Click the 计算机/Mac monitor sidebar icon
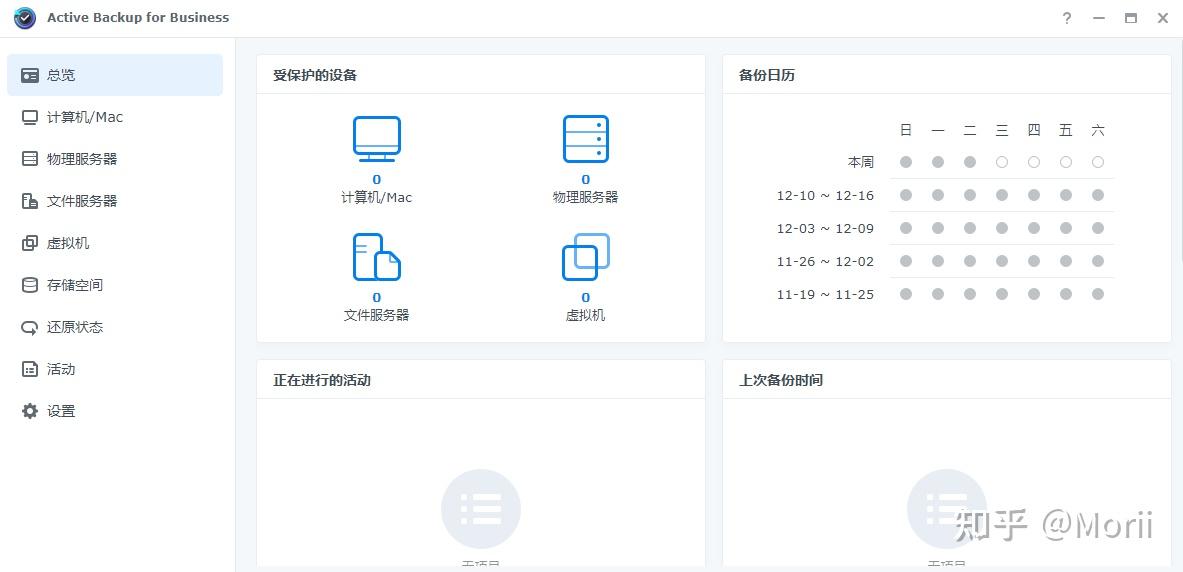This screenshot has width=1183, height=572. click(29, 117)
